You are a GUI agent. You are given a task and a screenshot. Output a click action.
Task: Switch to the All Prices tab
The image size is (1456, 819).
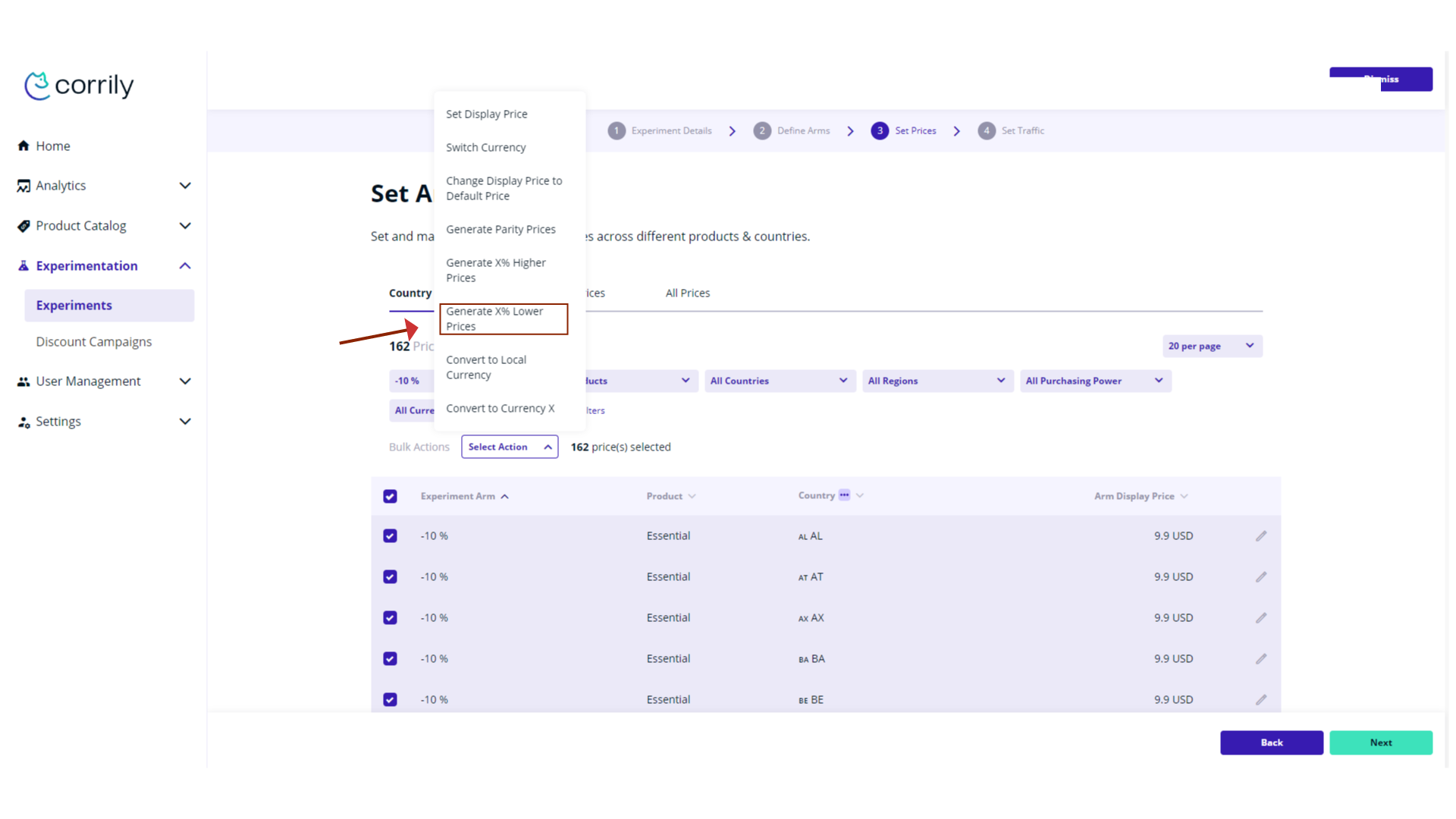(x=687, y=293)
